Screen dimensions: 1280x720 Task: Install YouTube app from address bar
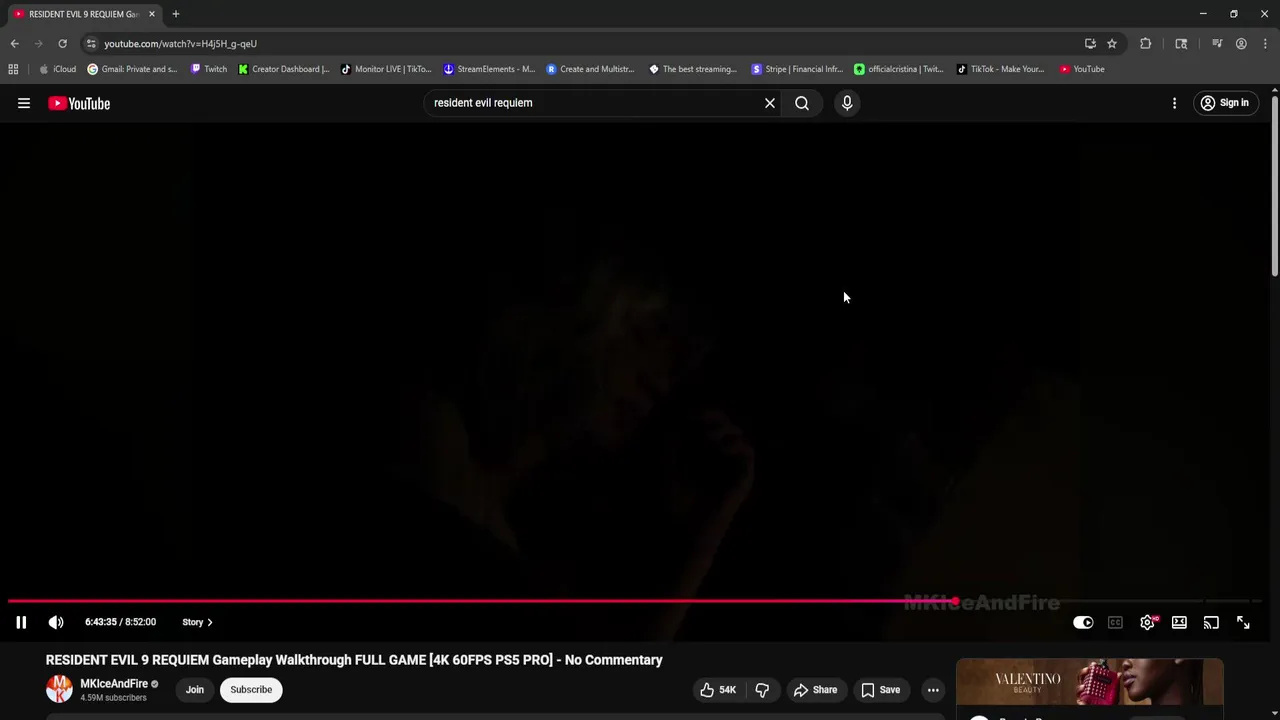[x=1090, y=44]
